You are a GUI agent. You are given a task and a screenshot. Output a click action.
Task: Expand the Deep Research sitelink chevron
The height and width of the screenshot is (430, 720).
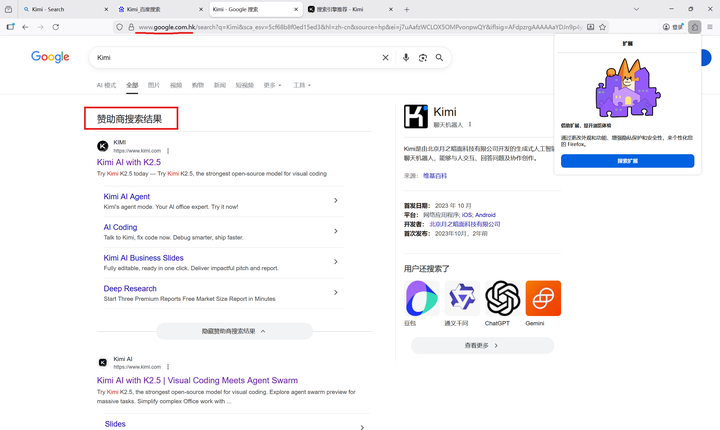pyautogui.click(x=336, y=293)
